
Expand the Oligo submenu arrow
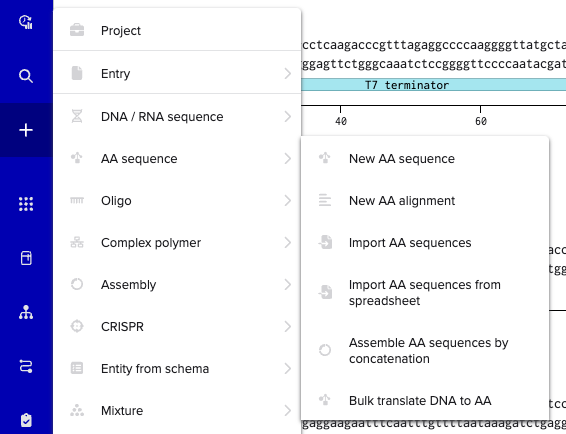288,201
